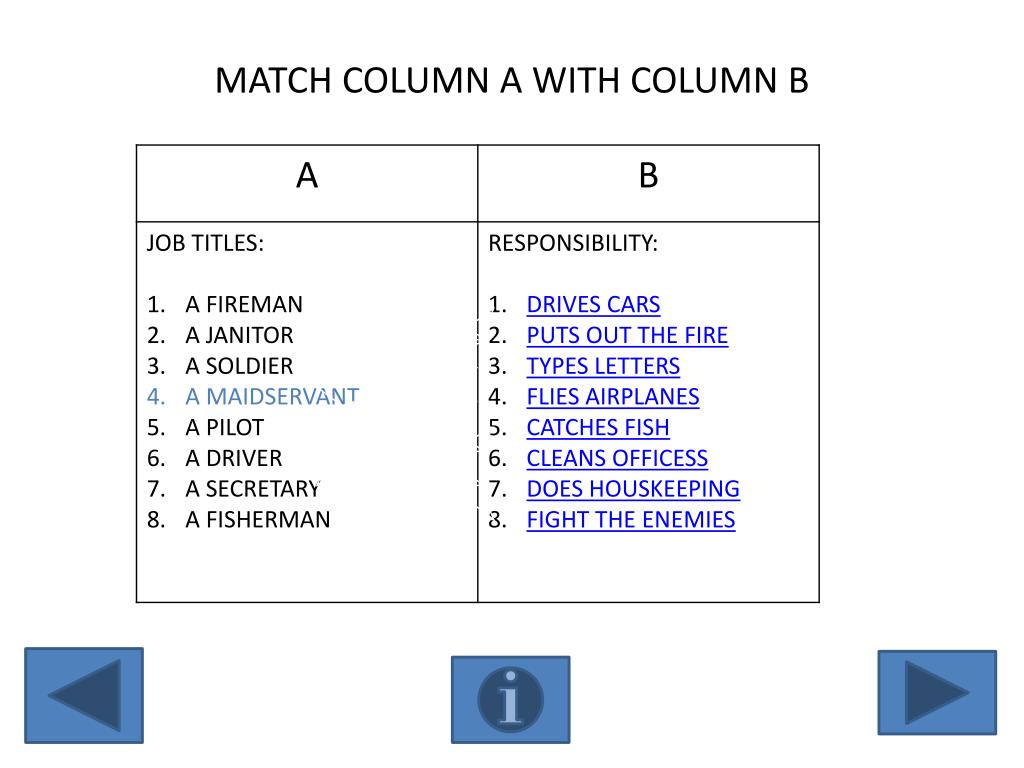Click A FISHERMAN in column A
Viewport: 1024px width, 768px height.
(257, 519)
